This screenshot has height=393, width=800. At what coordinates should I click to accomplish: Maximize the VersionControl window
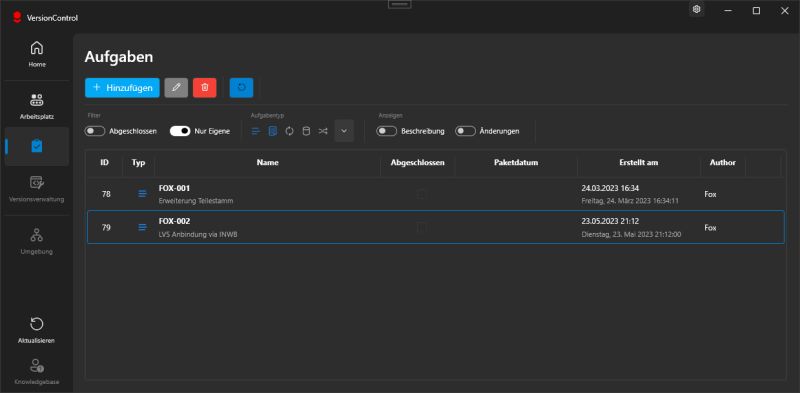(x=757, y=11)
